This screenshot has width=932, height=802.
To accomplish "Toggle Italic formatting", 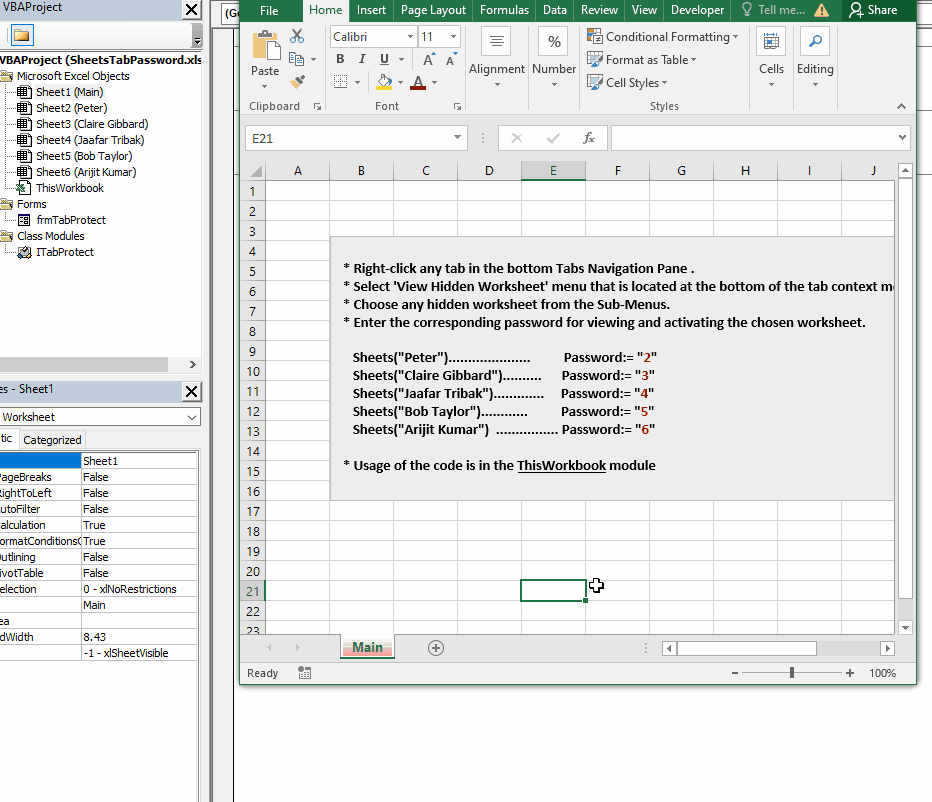I will (x=361, y=60).
